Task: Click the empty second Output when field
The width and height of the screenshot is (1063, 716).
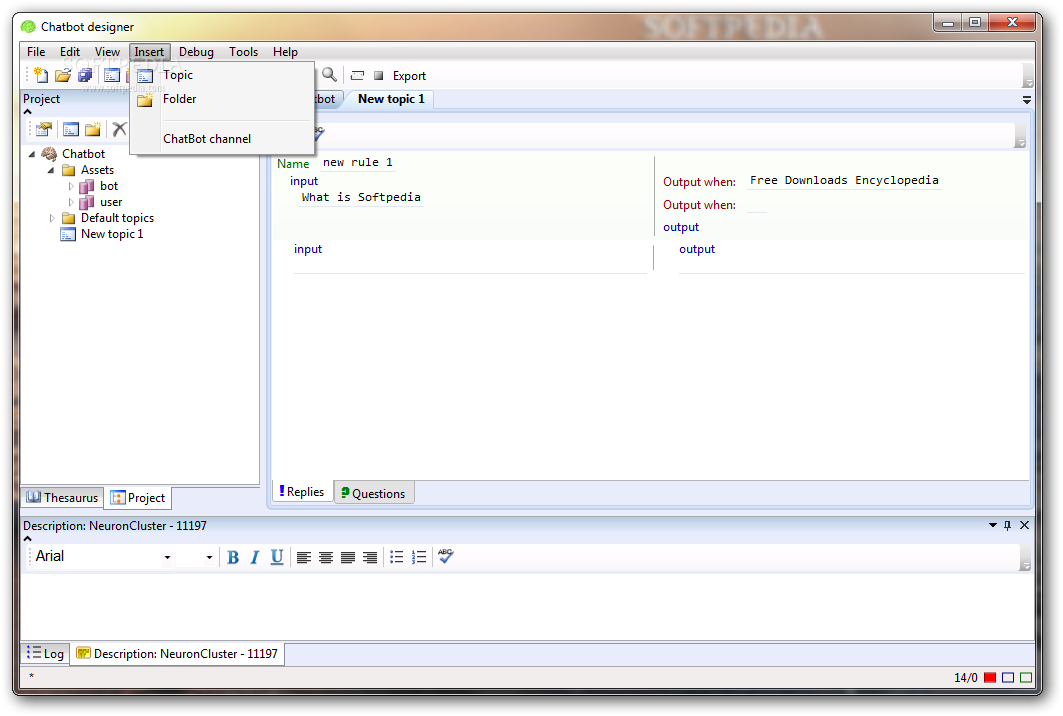Action: tap(757, 205)
